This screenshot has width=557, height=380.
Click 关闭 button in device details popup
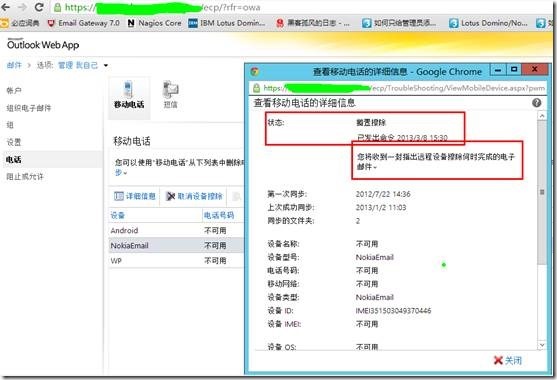[508, 360]
